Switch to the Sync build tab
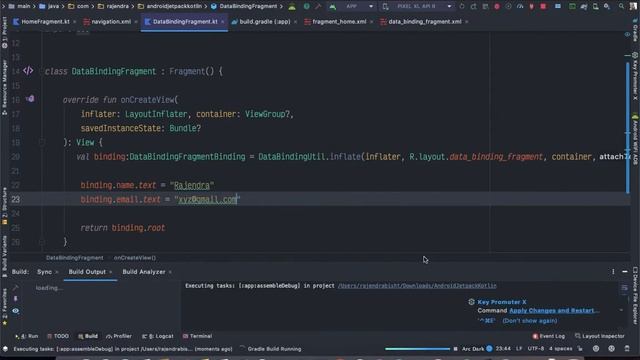This screenshot has height=360, width=640. 44,272
